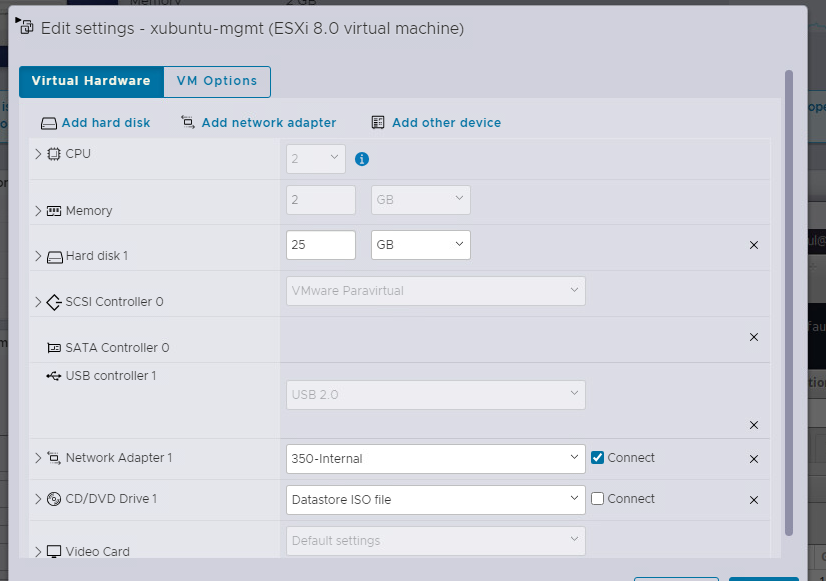This screenshot has height=581, width=826.
Task: Click the hard disk size field
Action: (x=321, y=245)
